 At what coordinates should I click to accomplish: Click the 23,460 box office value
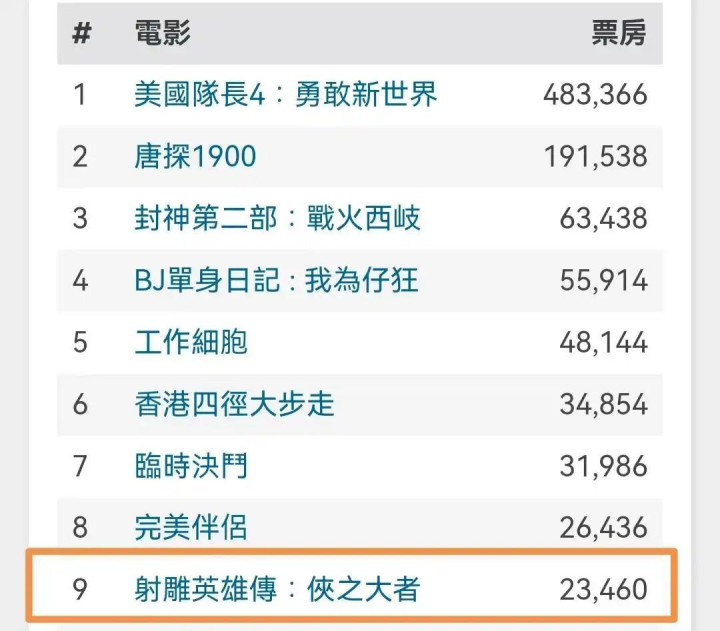click(603, 590)
